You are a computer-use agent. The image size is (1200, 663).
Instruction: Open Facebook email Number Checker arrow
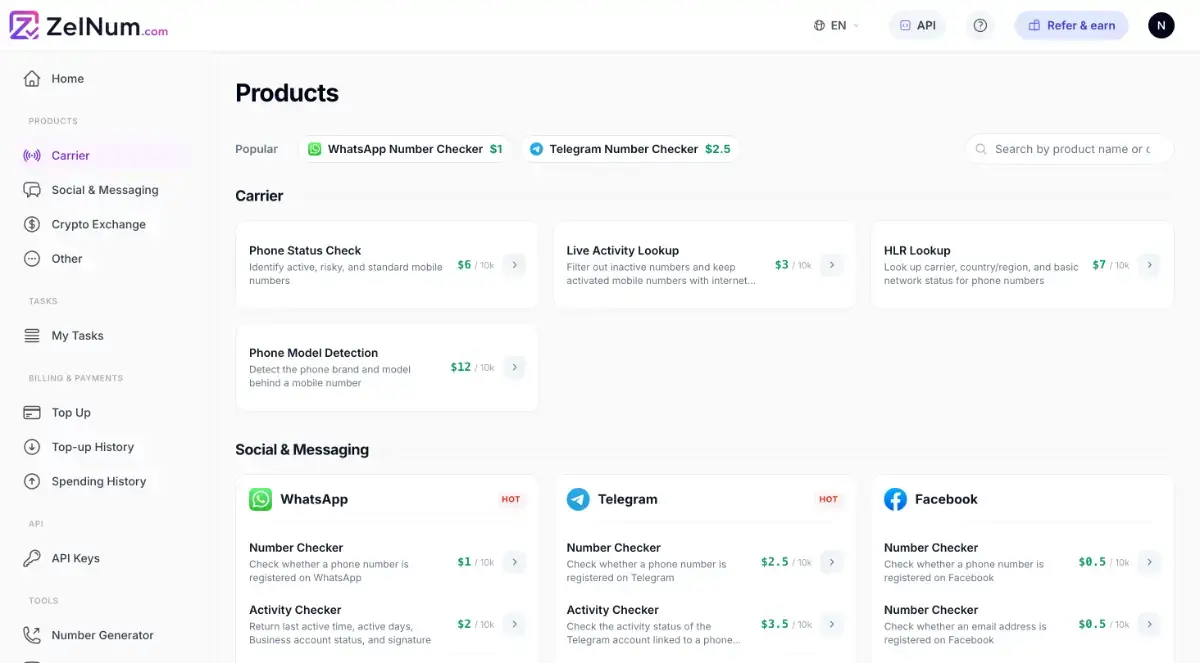point(1149,624)
